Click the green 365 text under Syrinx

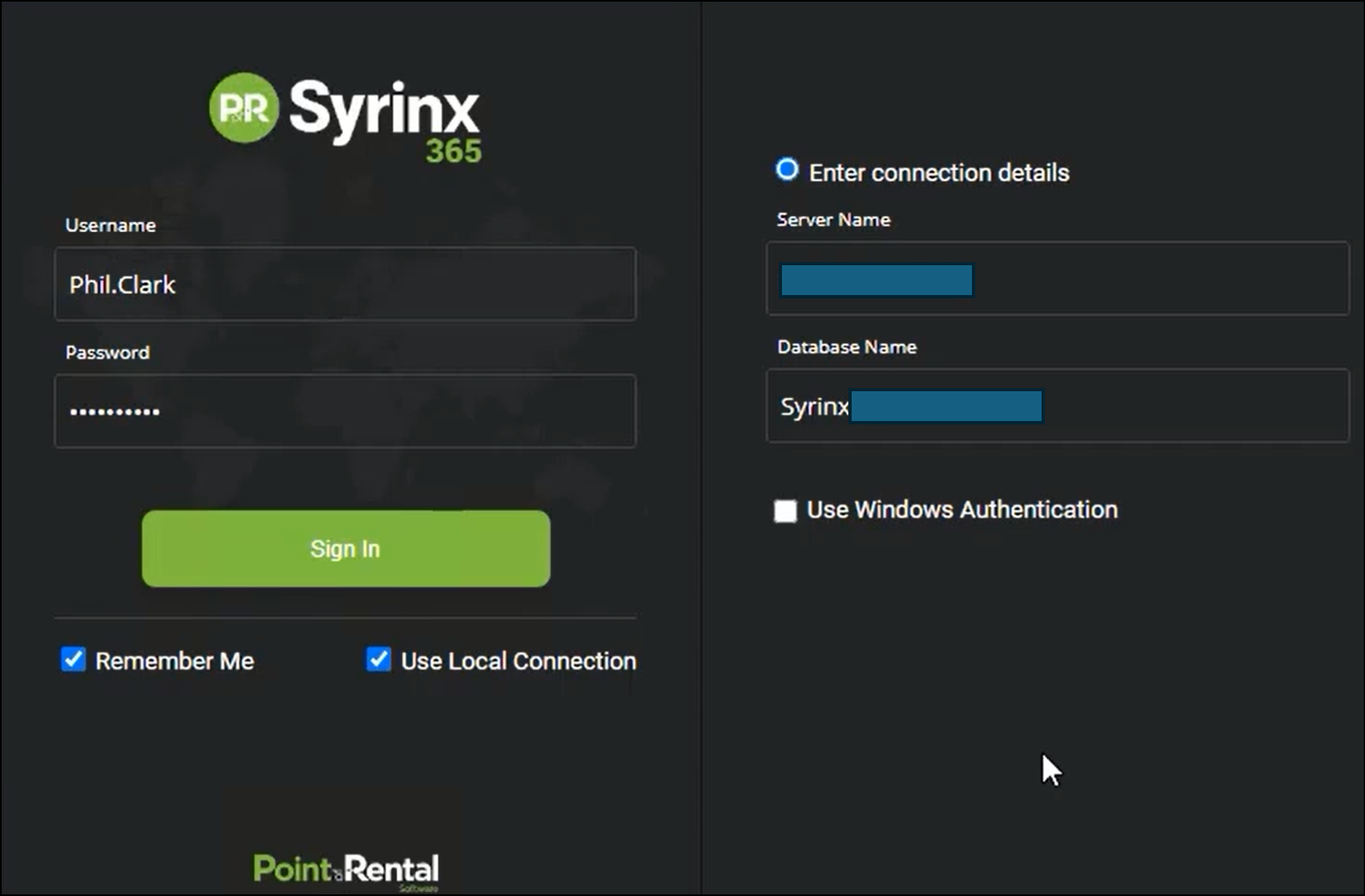[x=453, y=152]
